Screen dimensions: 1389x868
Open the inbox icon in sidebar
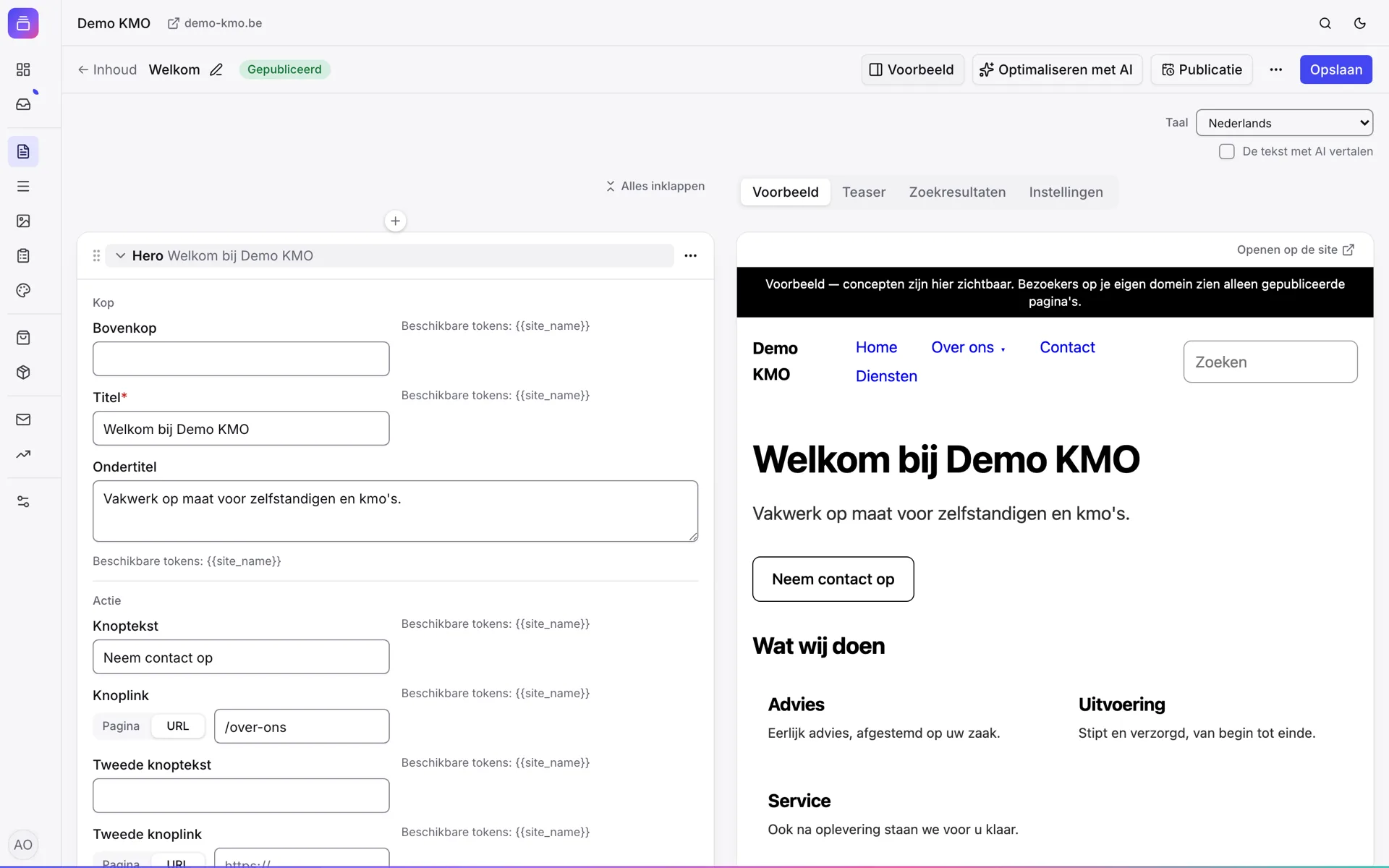23,104
